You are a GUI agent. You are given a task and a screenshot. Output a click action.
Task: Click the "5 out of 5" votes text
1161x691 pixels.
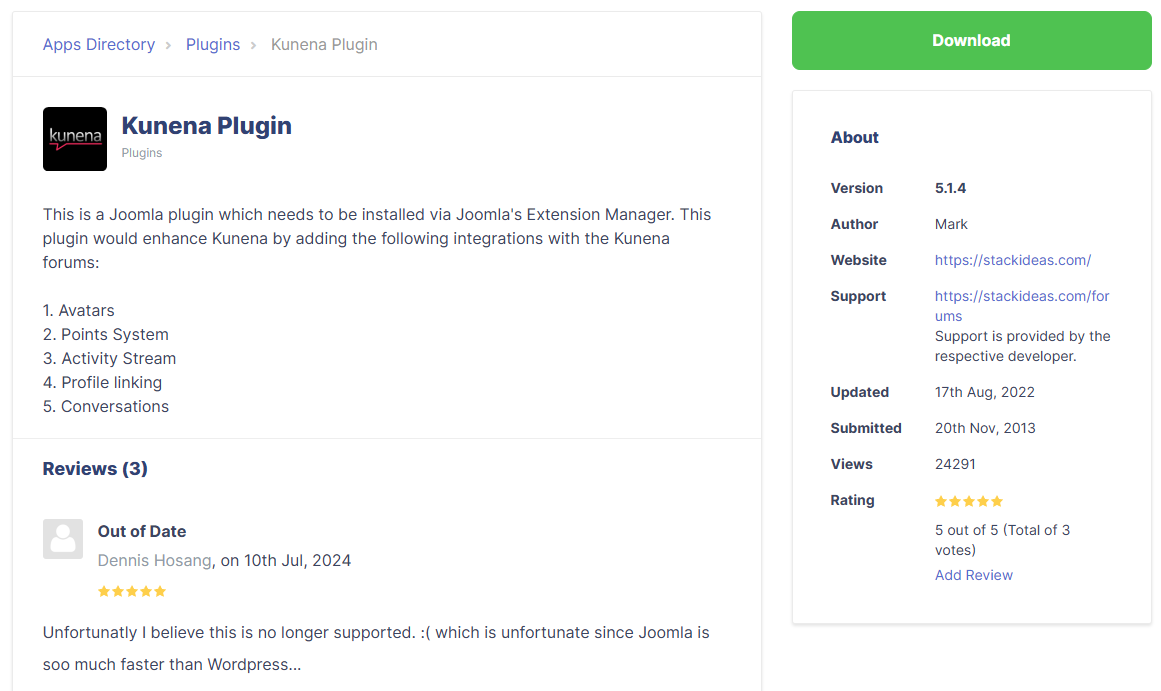click(1001, 540)
